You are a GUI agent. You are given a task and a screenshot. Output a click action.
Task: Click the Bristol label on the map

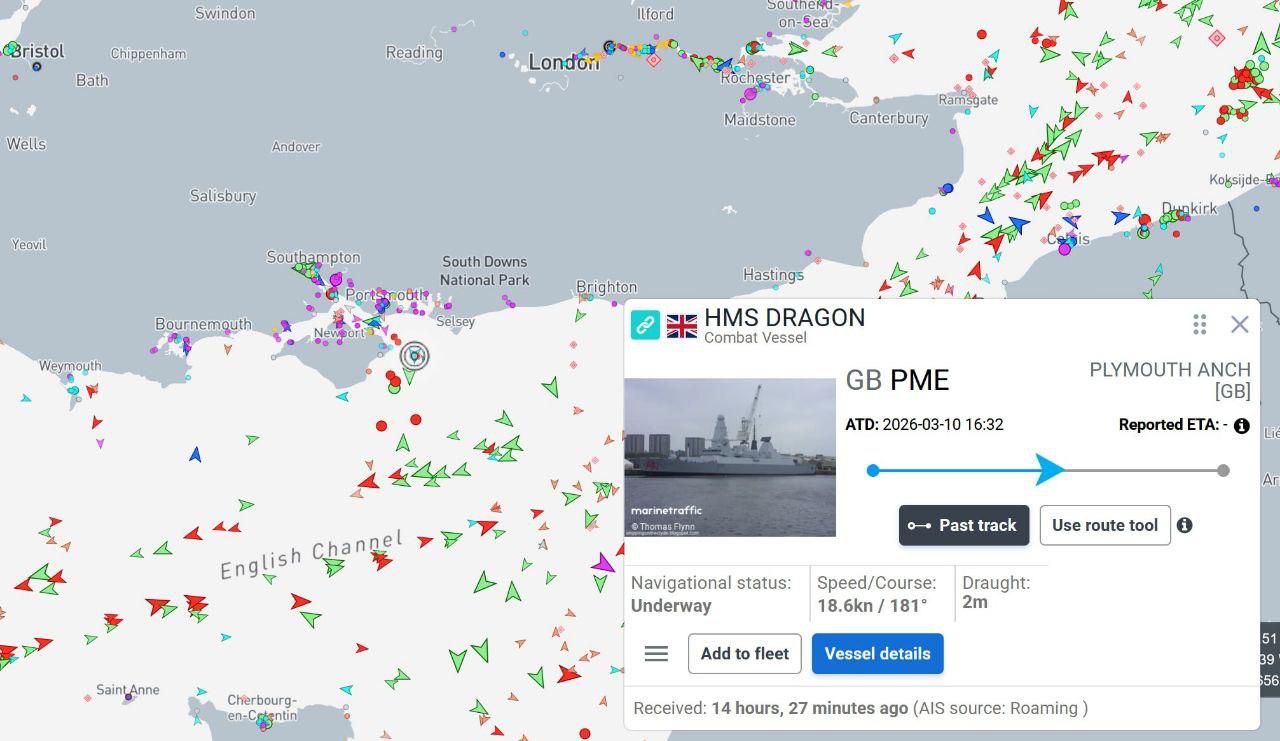tap(38, 50)
